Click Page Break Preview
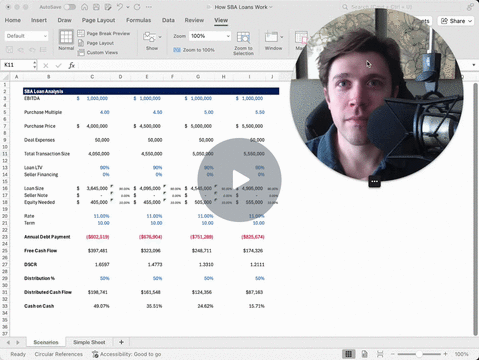This screenshot has height=360, width=479. tap(104, 33)
